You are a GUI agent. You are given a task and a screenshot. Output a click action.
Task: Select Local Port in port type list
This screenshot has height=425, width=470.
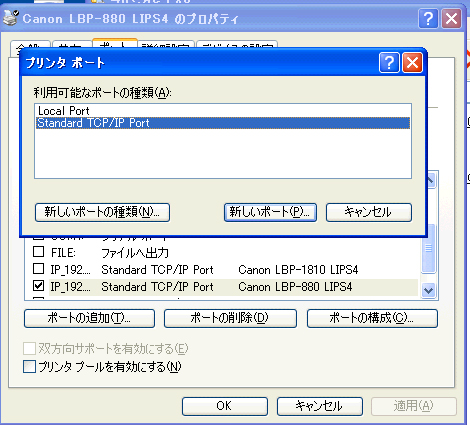223,111
